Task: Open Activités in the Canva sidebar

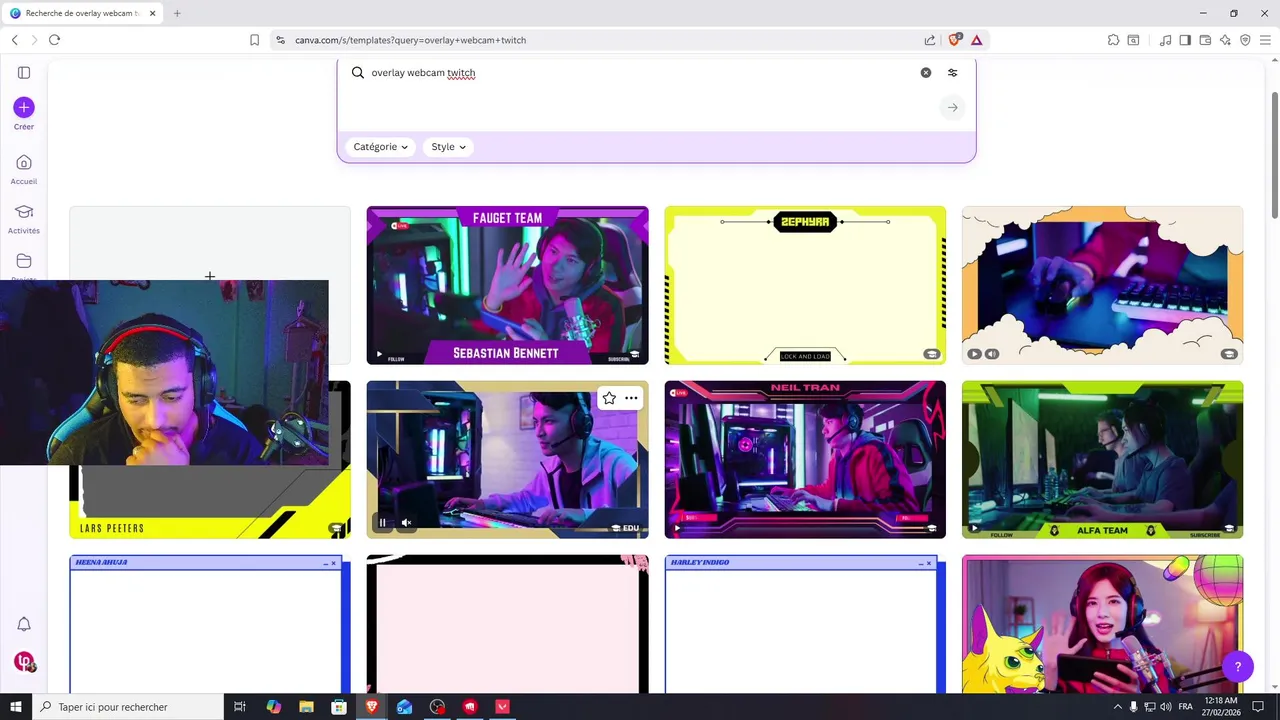Action: tap(24, 219)
